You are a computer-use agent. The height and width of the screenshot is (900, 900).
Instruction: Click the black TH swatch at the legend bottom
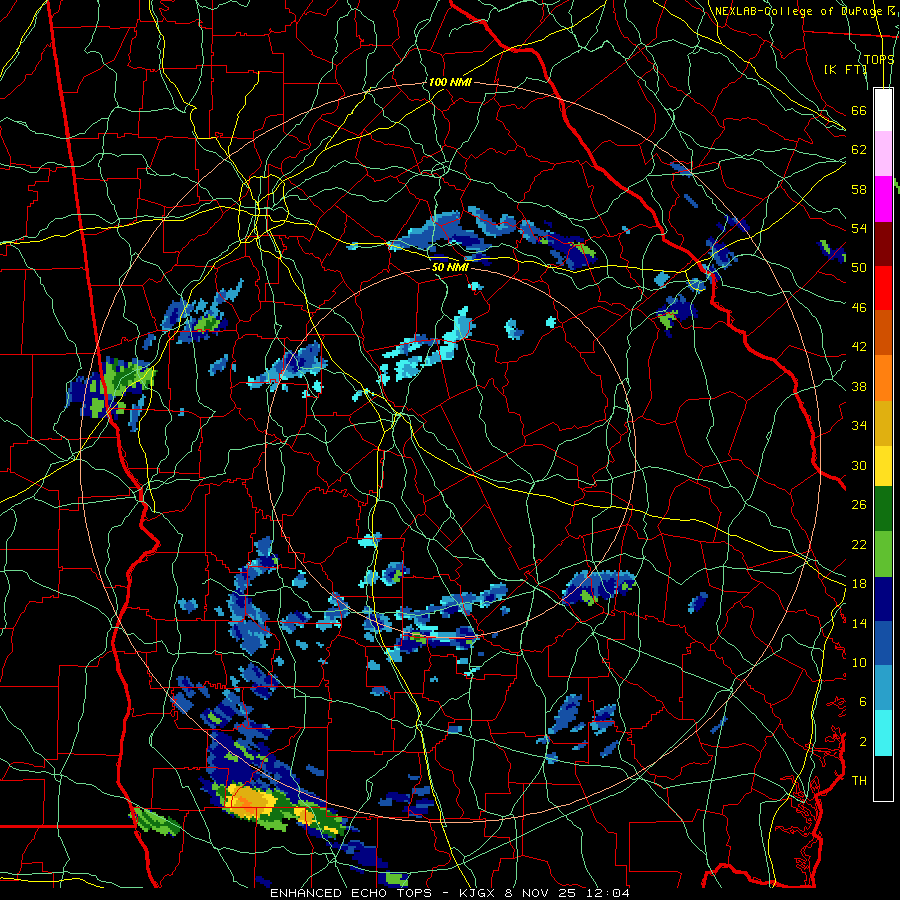[883, 778]
